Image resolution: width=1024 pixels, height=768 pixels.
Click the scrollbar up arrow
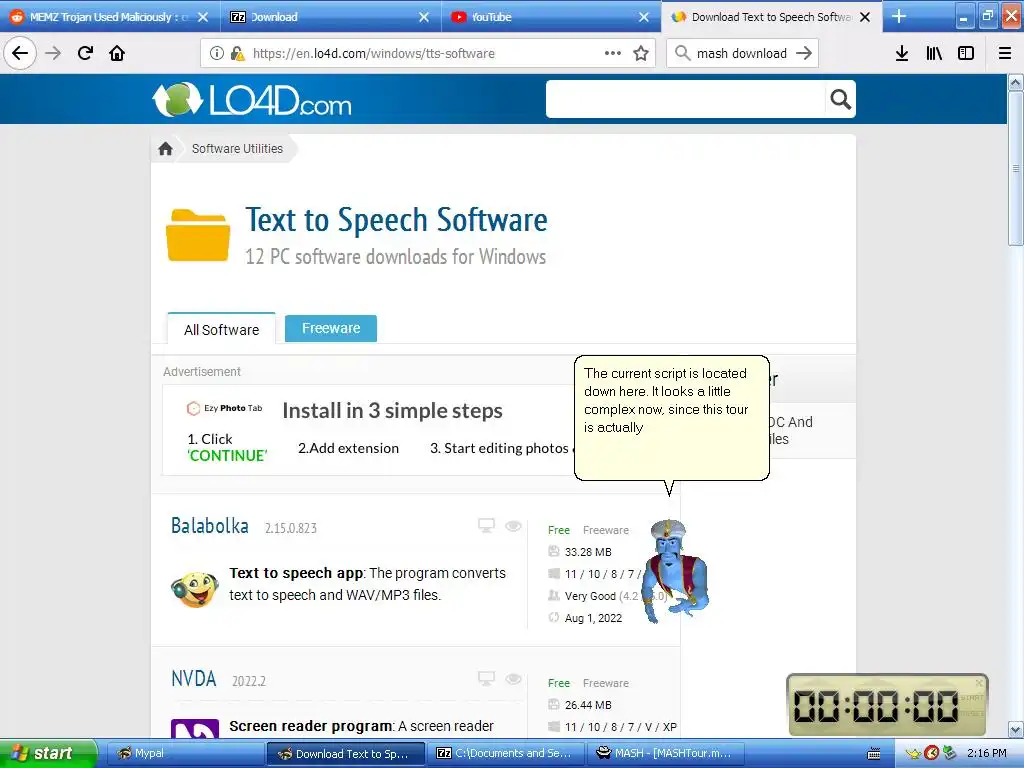pyautogui.click(x=1015, y=82)
